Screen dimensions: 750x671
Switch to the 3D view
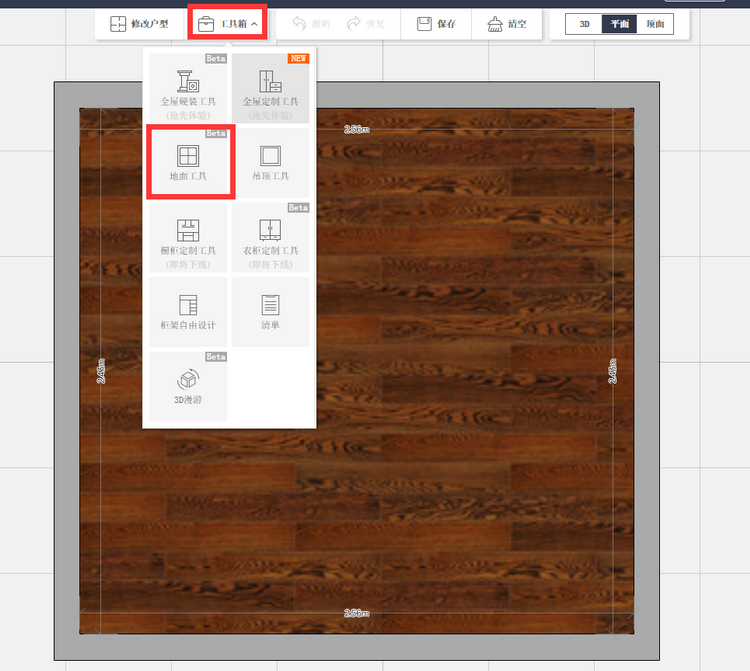click(584, 24)
